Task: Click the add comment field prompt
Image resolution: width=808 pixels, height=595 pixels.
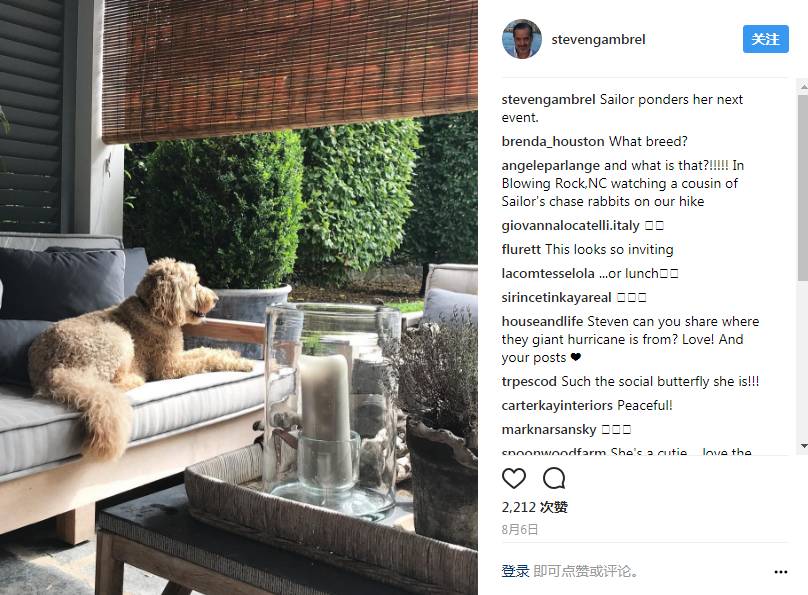Action: coord(586,571)
